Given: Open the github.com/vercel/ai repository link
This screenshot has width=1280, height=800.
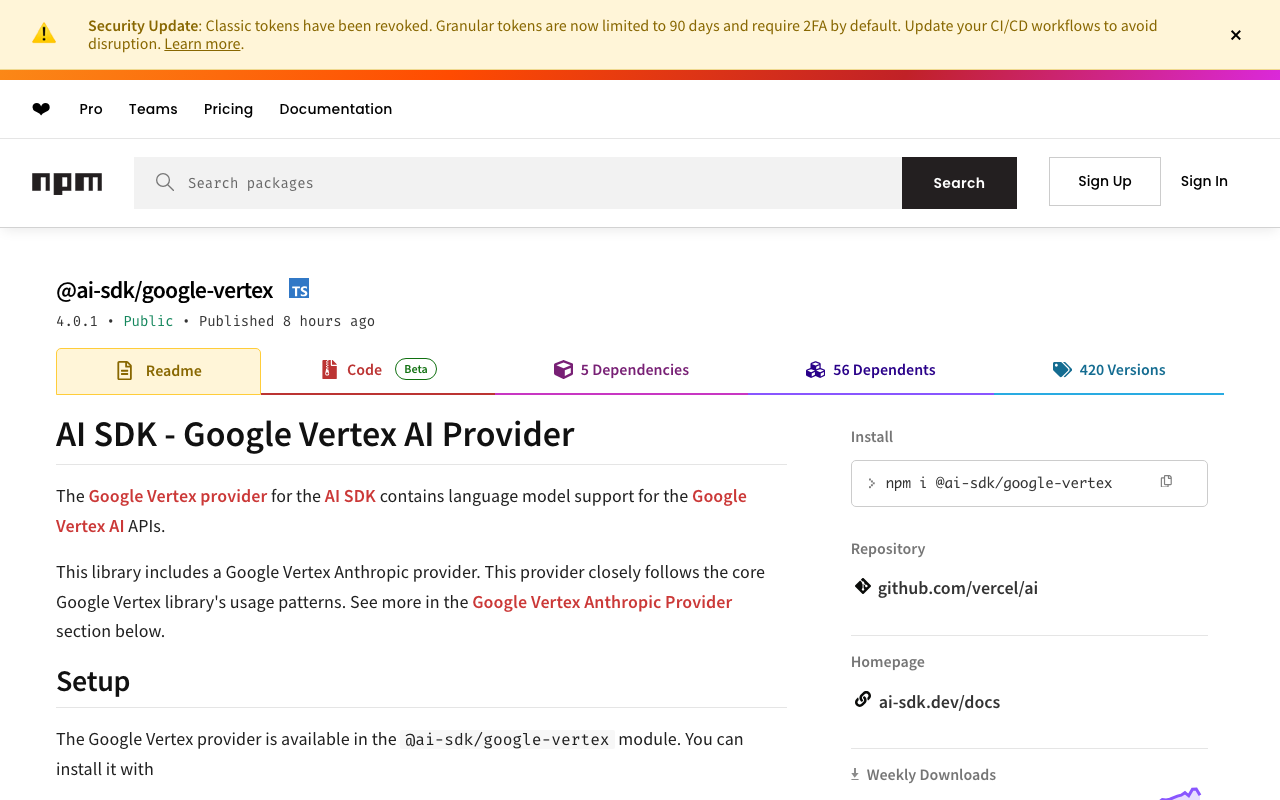Looking at the screenshot, I should point(958,588).
